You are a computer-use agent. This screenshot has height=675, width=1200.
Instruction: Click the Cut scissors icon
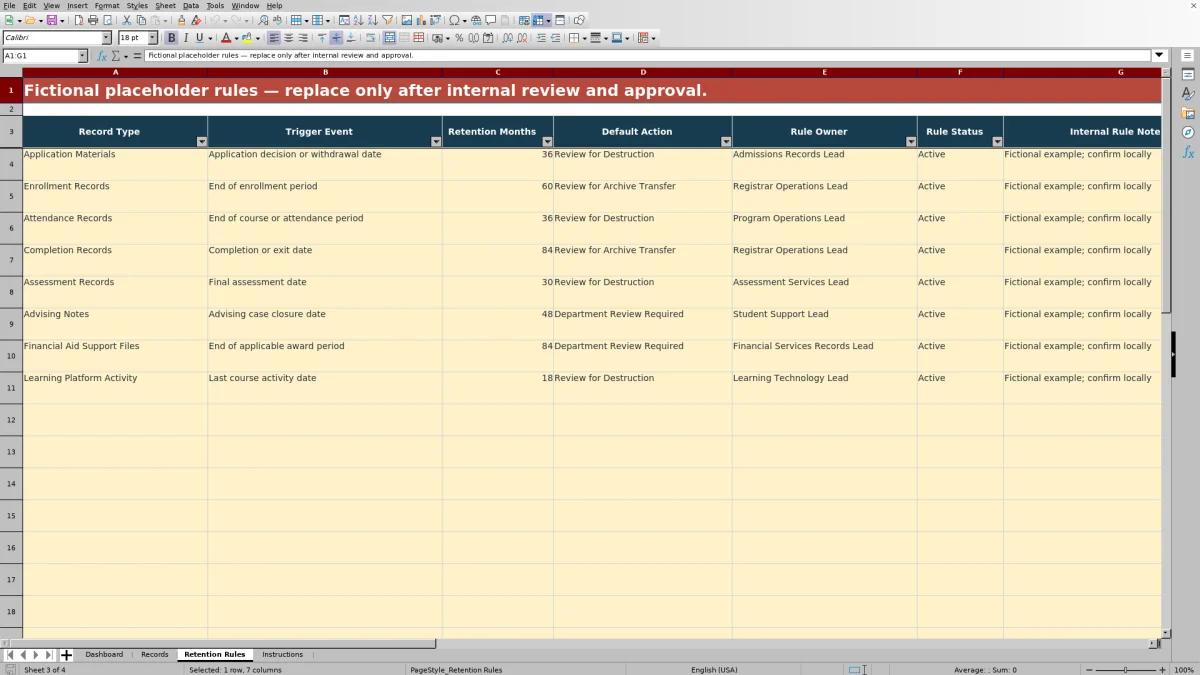point(126,20)
